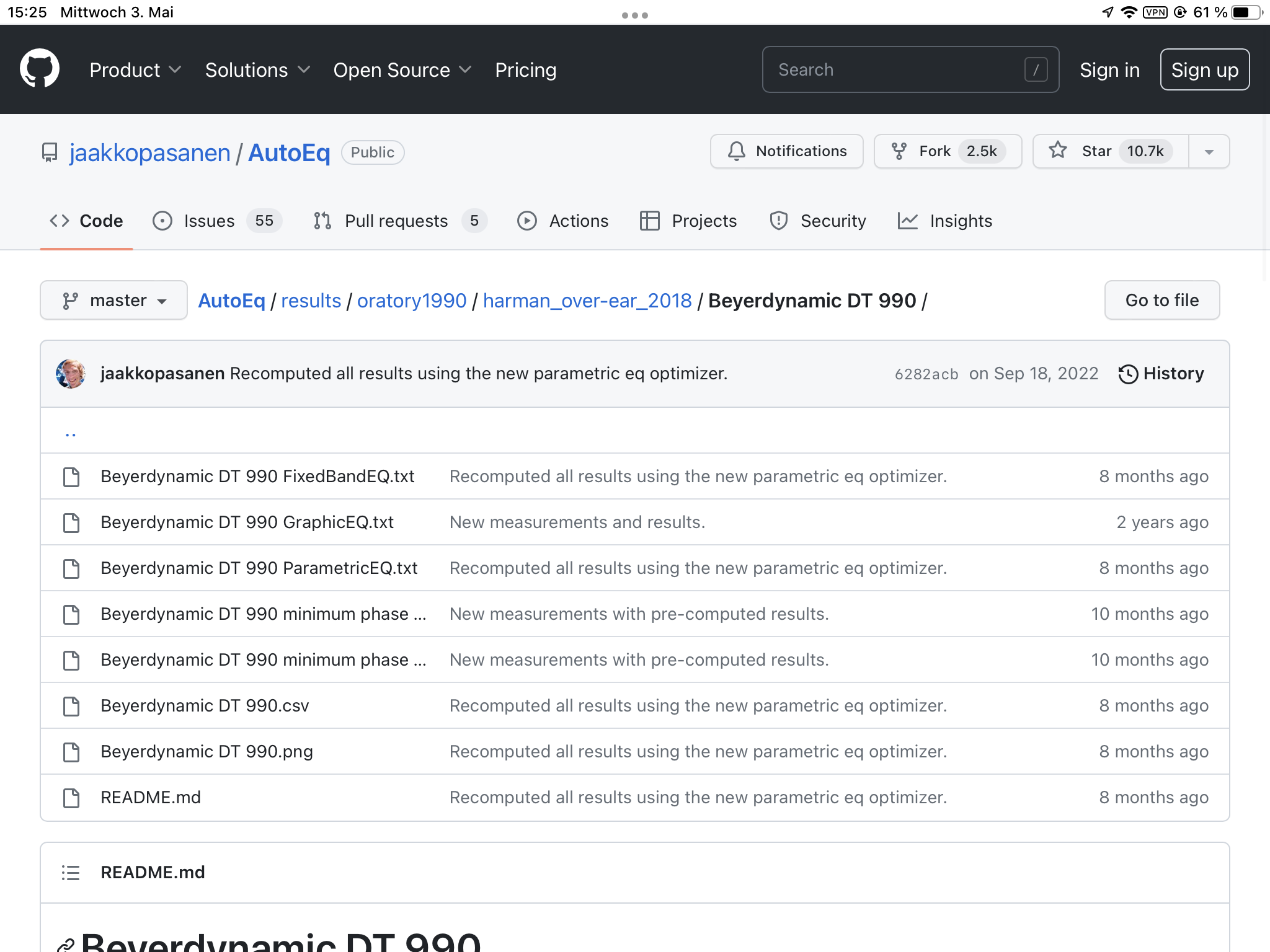Go to harman_over-ear_2018 folder in breadcrumb

pos(587,301)
